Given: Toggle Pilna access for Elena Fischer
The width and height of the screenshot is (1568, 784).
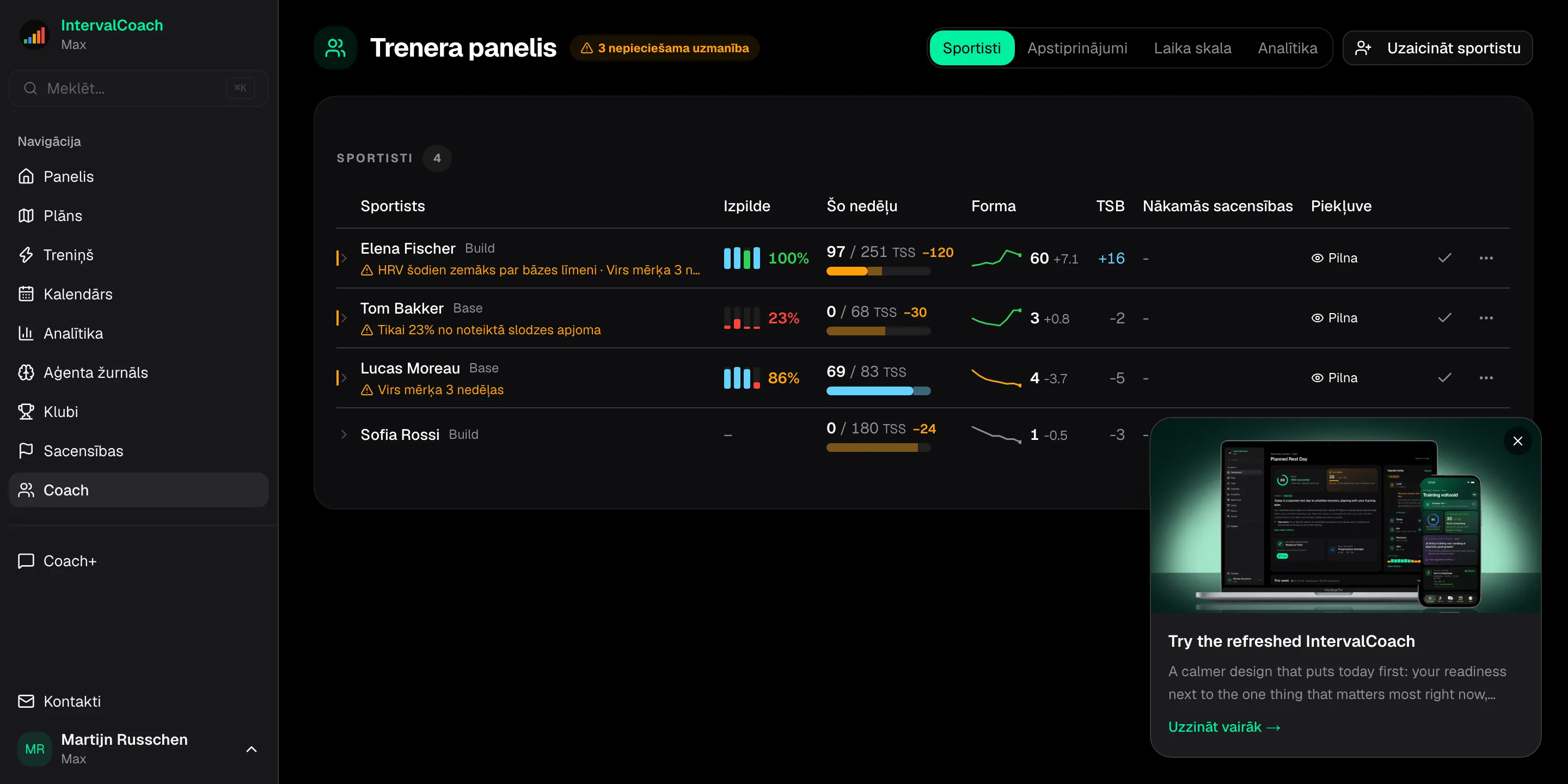Looking at the screenshot, I should 1334,258.
